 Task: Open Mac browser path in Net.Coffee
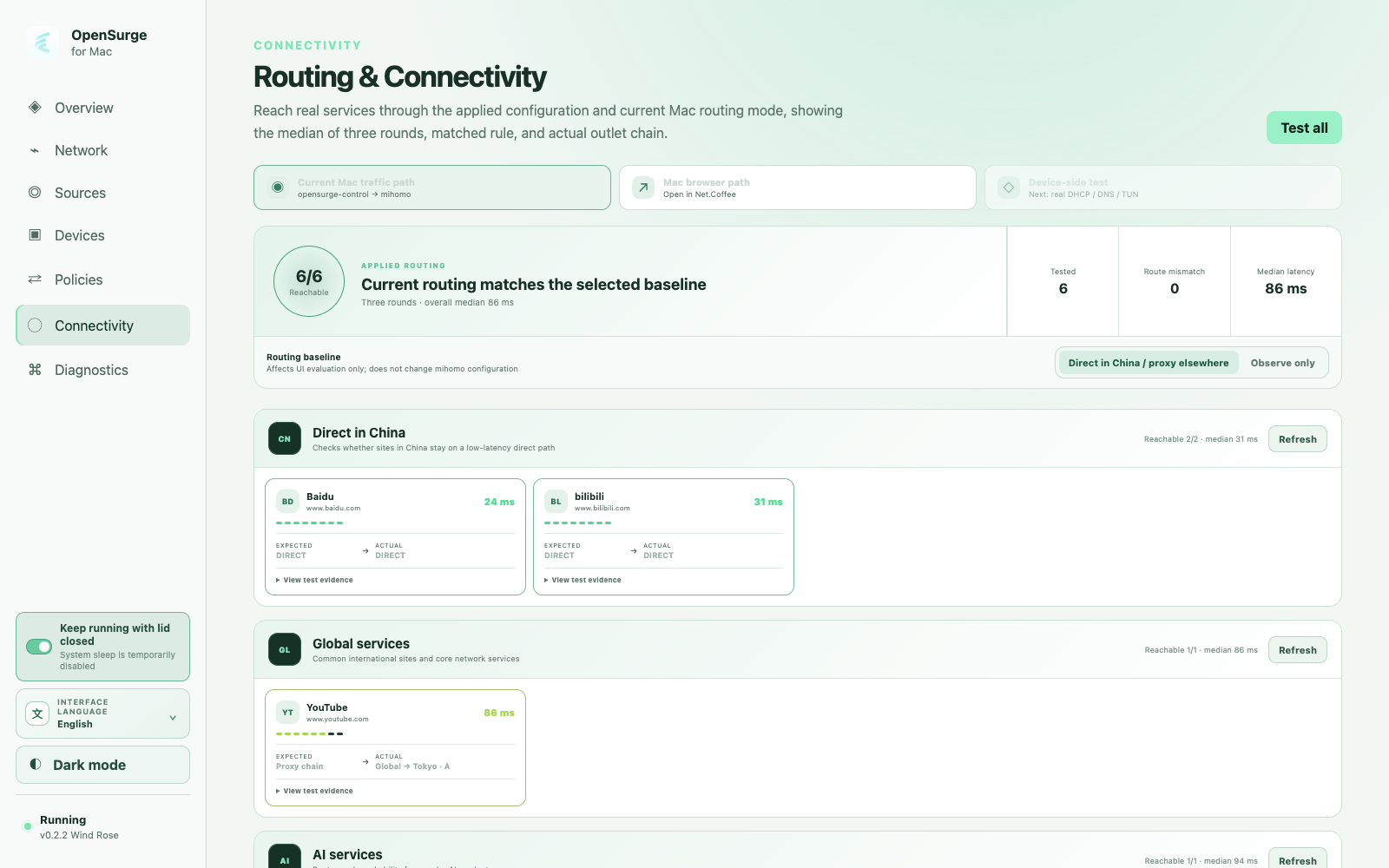[x=798, y=187]
